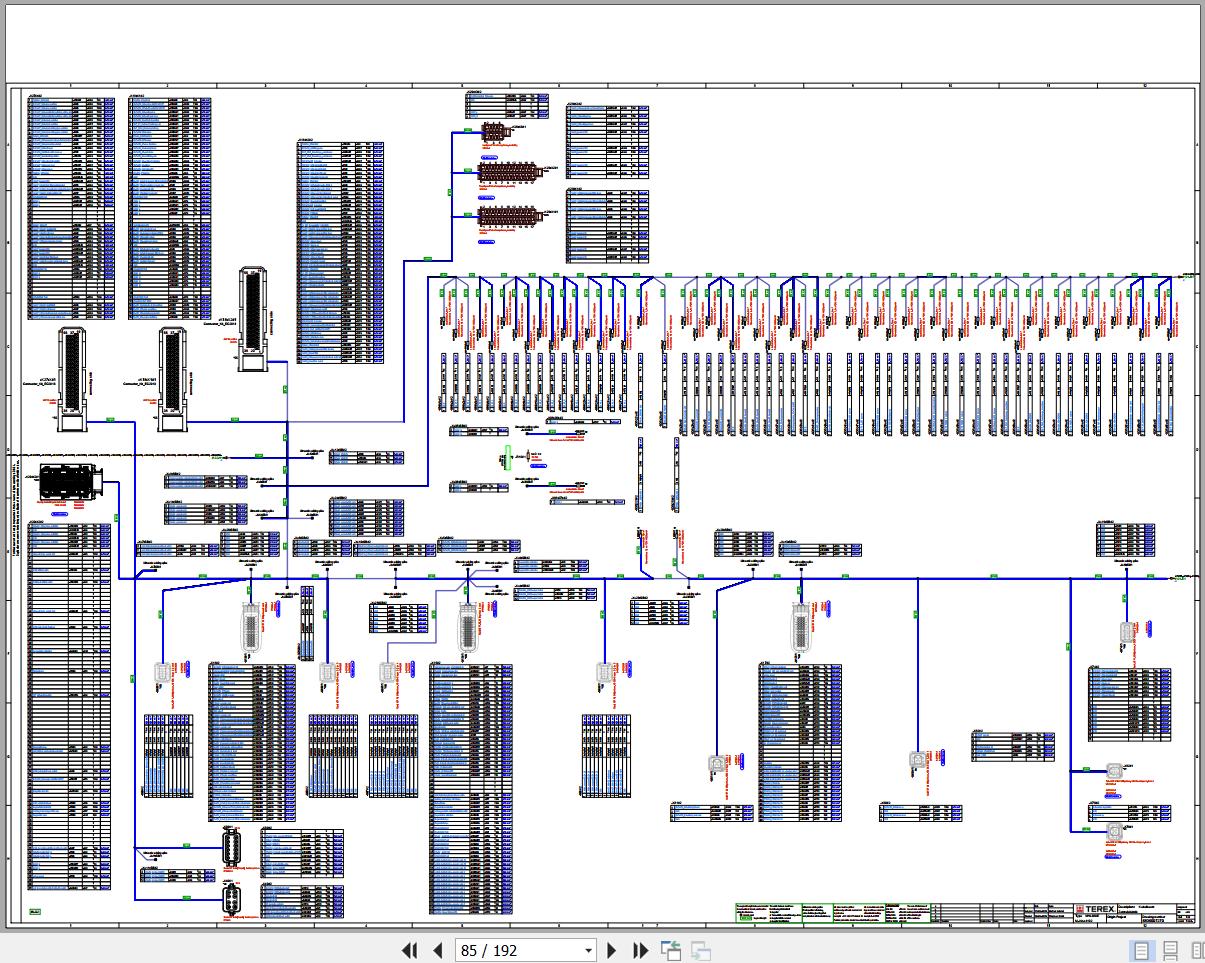Click the tall ECU connector near center-top
Viewport: 1205px width, 963px height.
(255, 319)
